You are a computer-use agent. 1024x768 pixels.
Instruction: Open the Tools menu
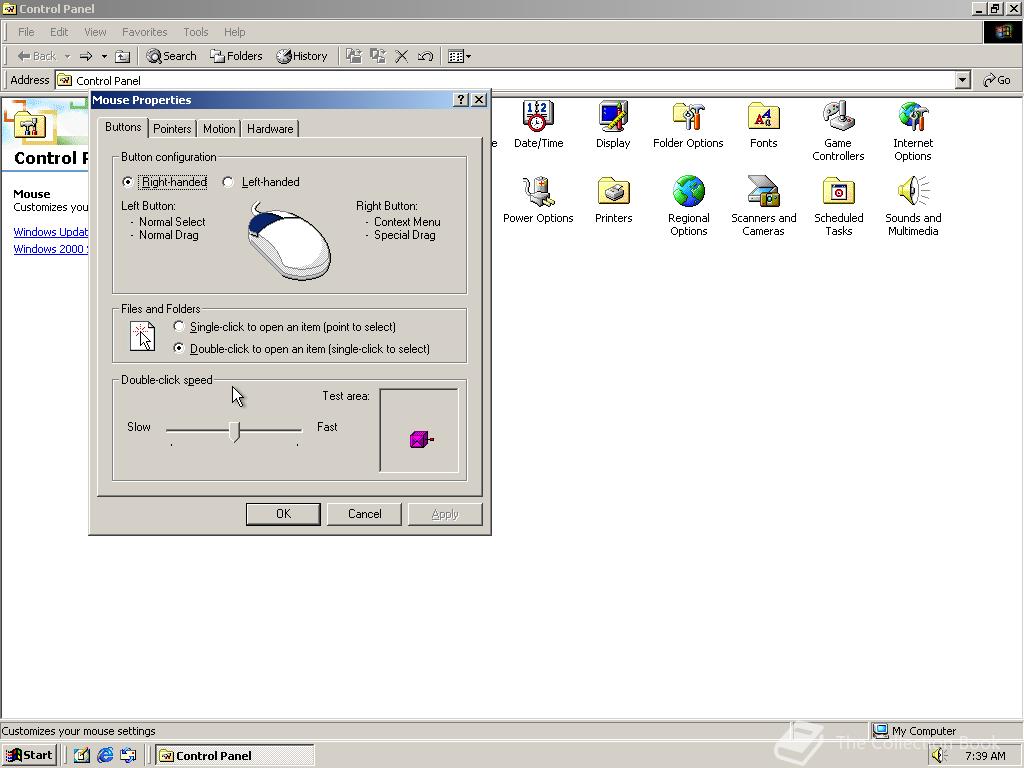tap(195, 32)
